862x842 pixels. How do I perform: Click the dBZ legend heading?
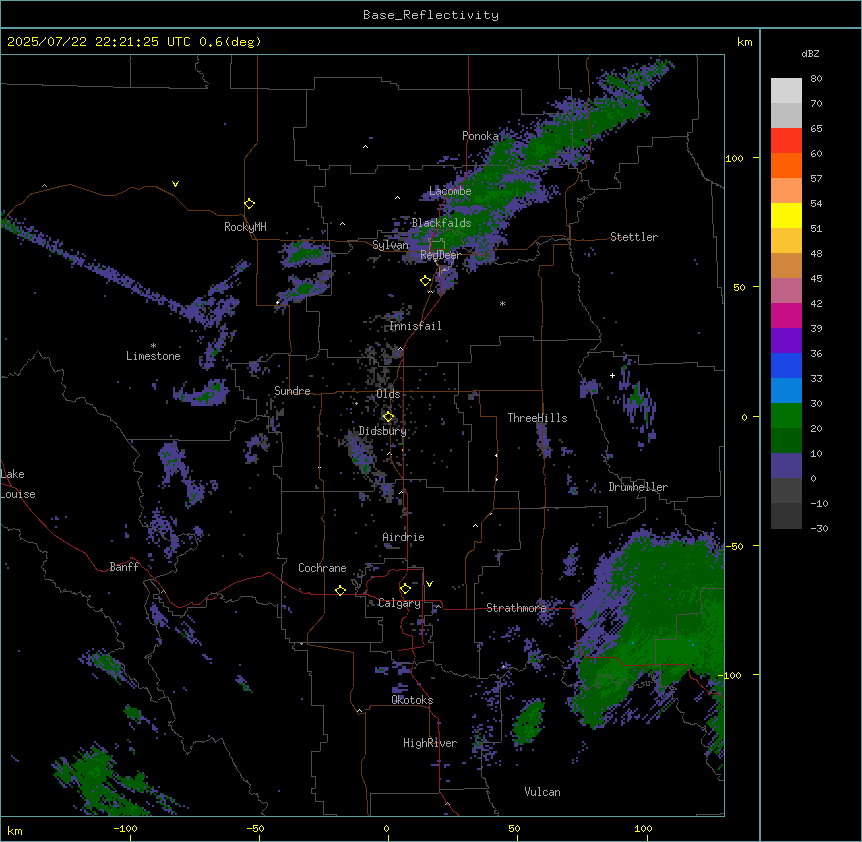pos(810,53)
